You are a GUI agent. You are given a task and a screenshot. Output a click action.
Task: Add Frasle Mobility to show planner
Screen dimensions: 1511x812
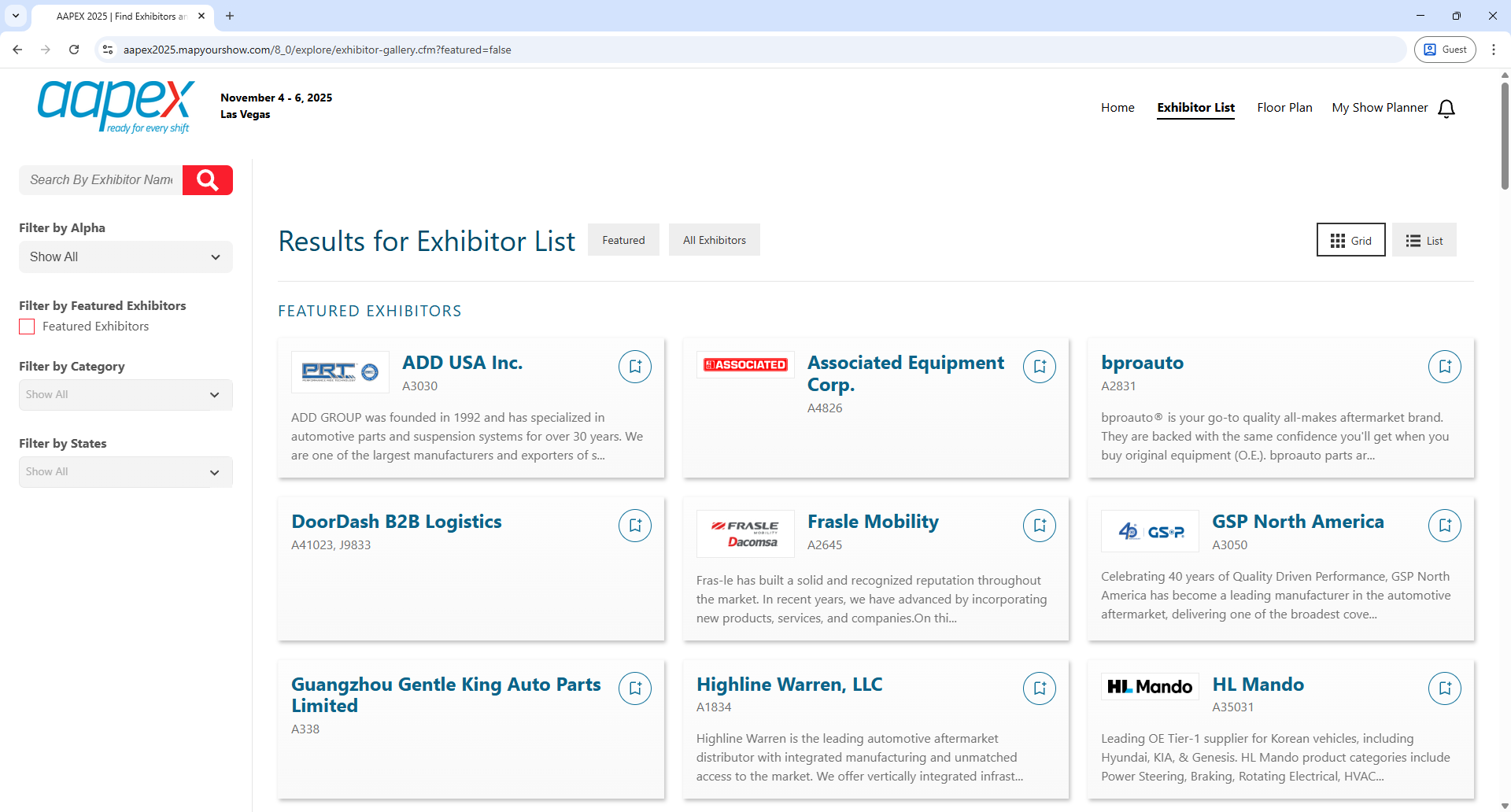1040,525
